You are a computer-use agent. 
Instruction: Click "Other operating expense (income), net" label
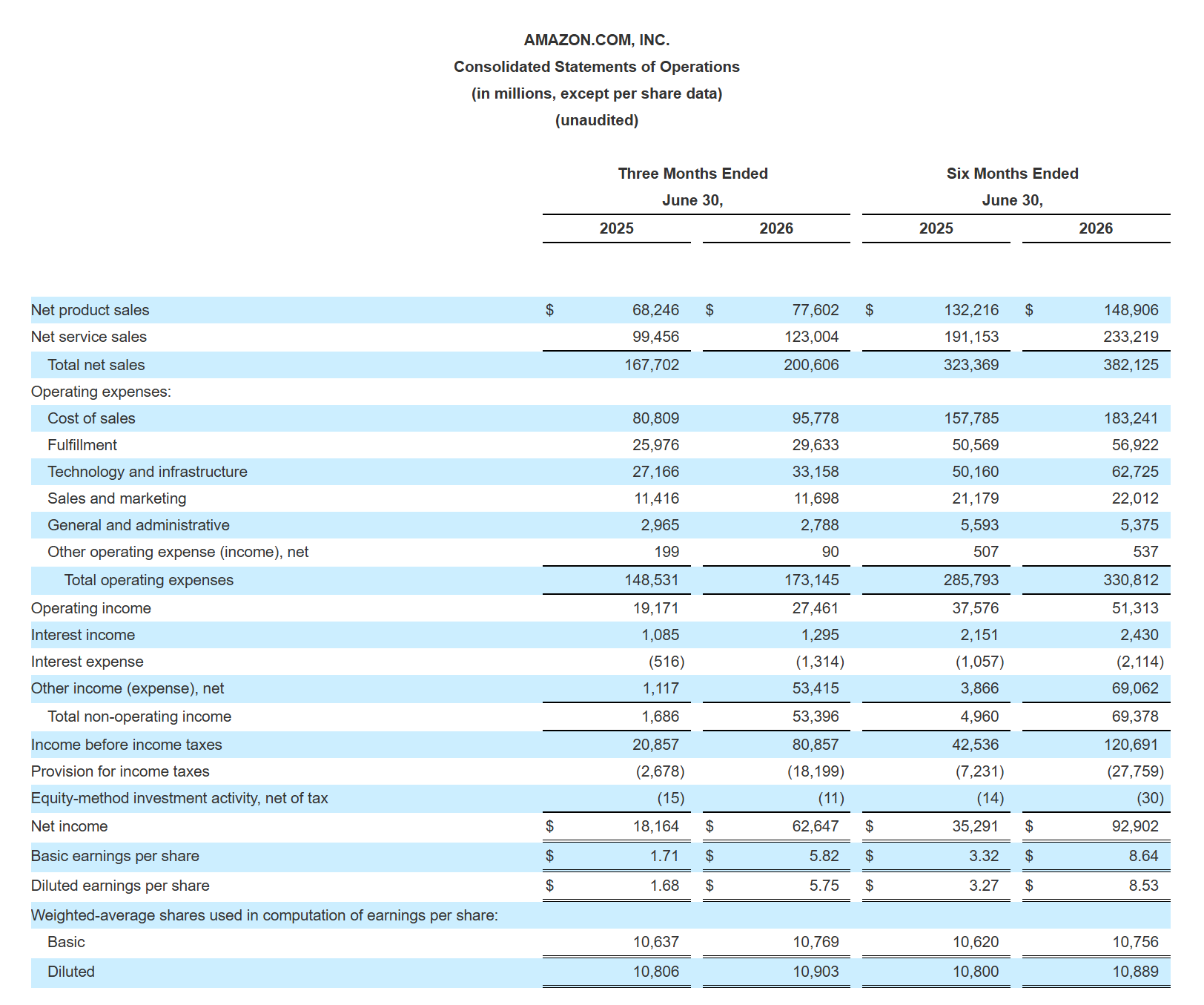tap(178, 552)
